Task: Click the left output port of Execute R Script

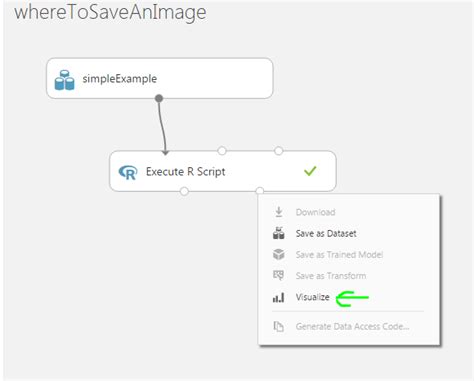Action: tap(184, 191)
